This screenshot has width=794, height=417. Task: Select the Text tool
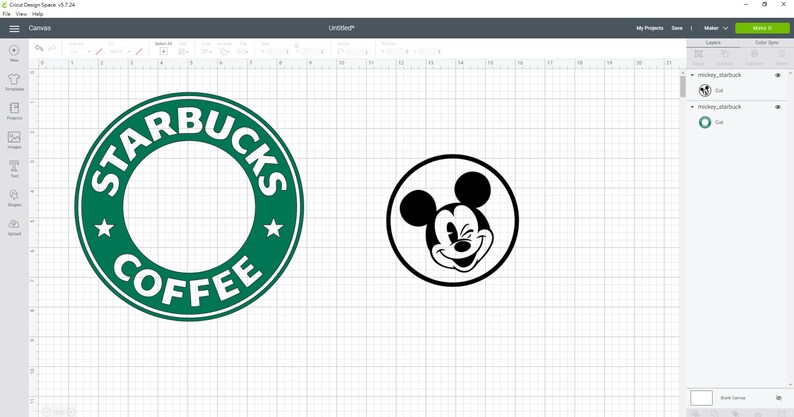pyautogui.click(x=14, y=168)
